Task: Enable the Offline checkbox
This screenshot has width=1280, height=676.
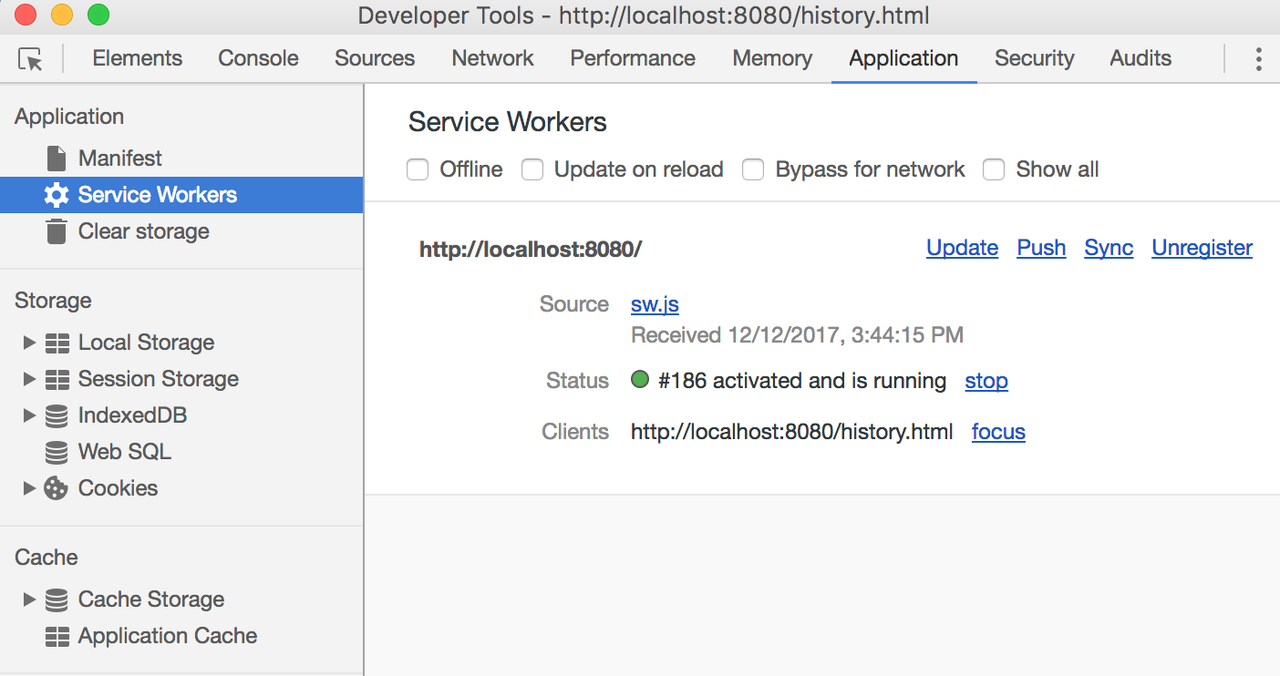Action: tap(418, 170)
